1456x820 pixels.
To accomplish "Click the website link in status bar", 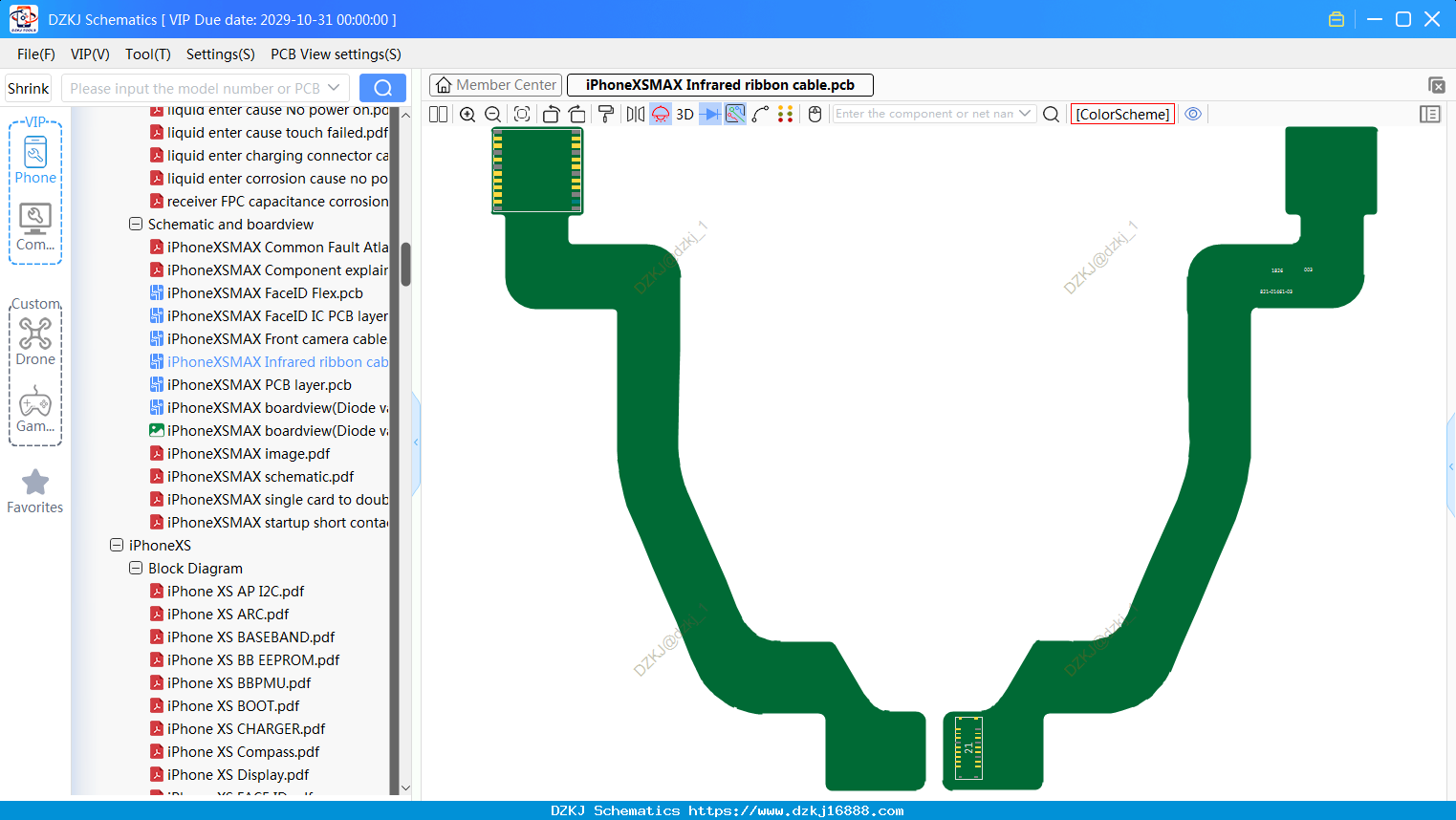I will [795, 810].
